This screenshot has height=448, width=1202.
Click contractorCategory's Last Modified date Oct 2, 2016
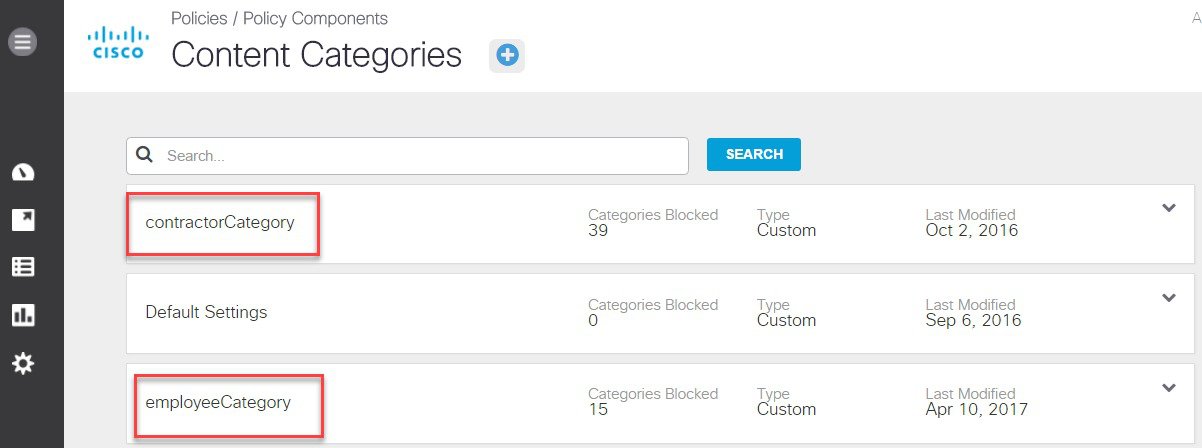click(x=972, y=230)
